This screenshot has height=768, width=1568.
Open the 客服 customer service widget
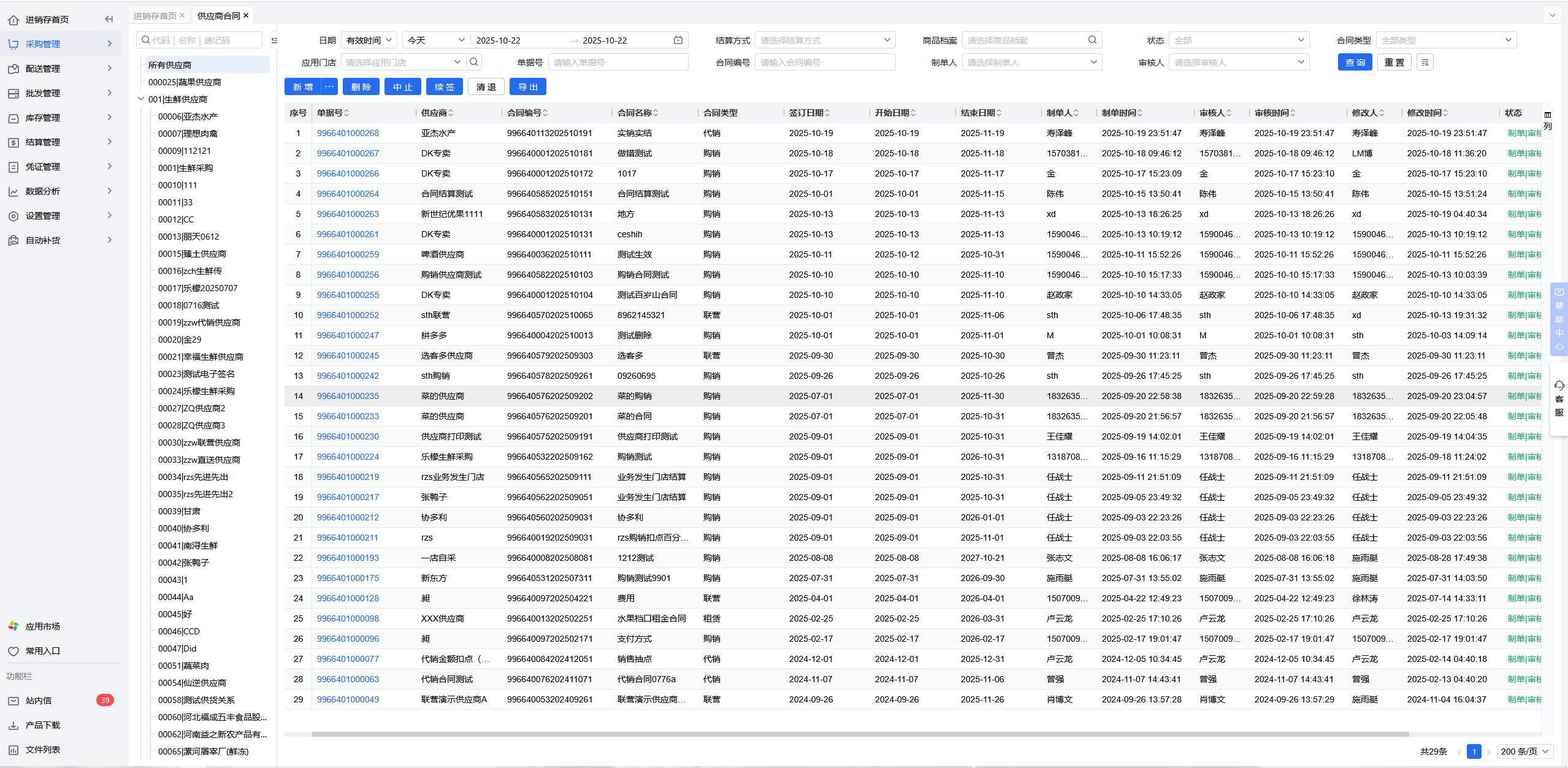point(1559,398)
